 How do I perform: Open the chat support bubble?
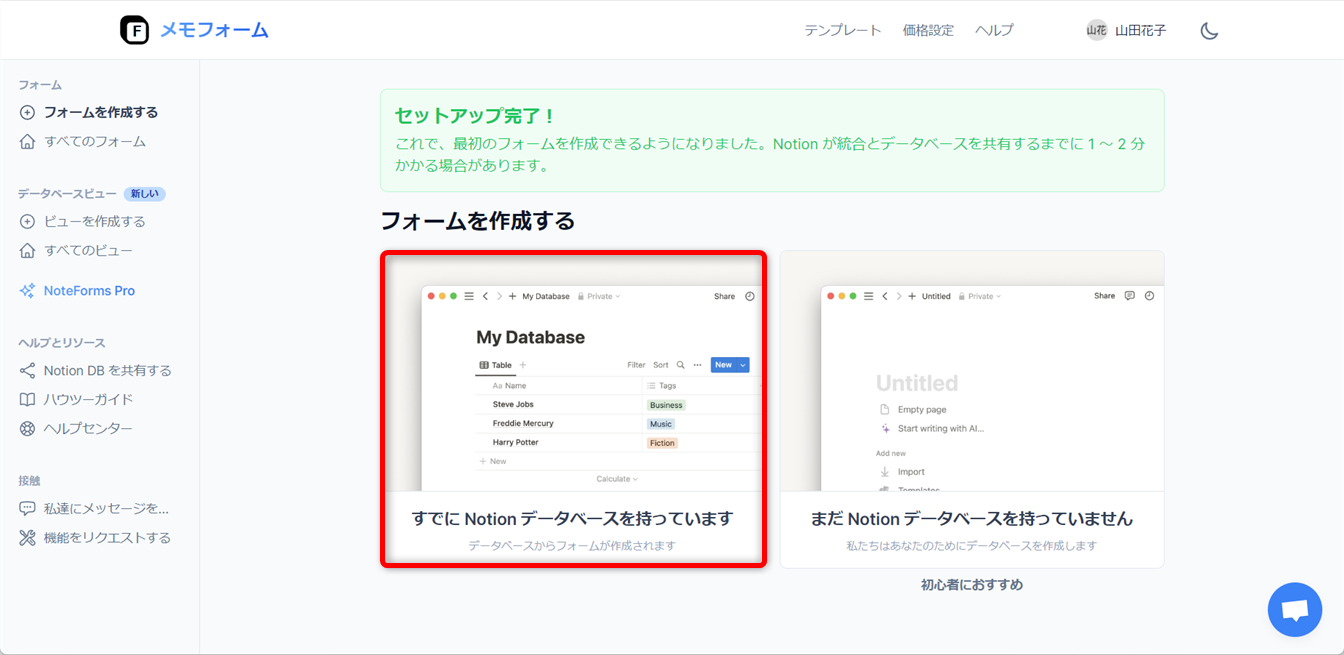pos(1294,609)
